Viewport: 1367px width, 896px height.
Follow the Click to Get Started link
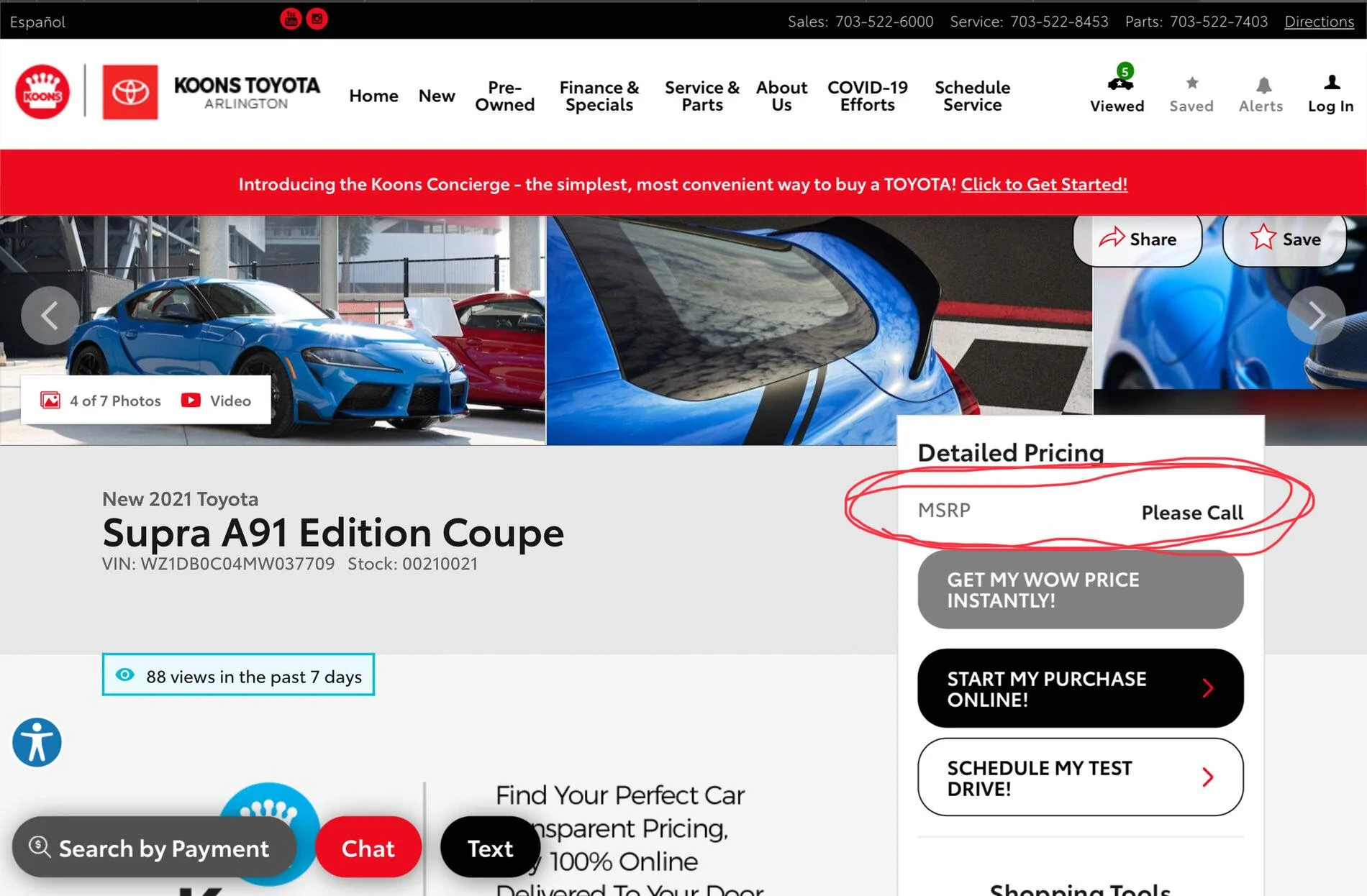click(1044, 184)
